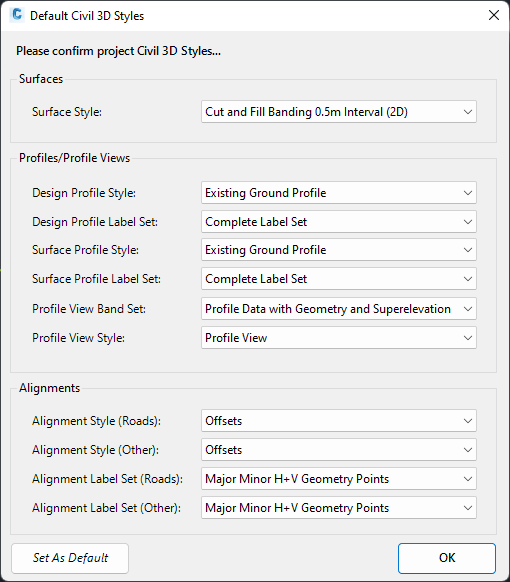Image resolution: width=510 pixels, height=582 pixels.
Task: Open the Alignment Style (Other) dropdown
Action: tap(339, 449)
